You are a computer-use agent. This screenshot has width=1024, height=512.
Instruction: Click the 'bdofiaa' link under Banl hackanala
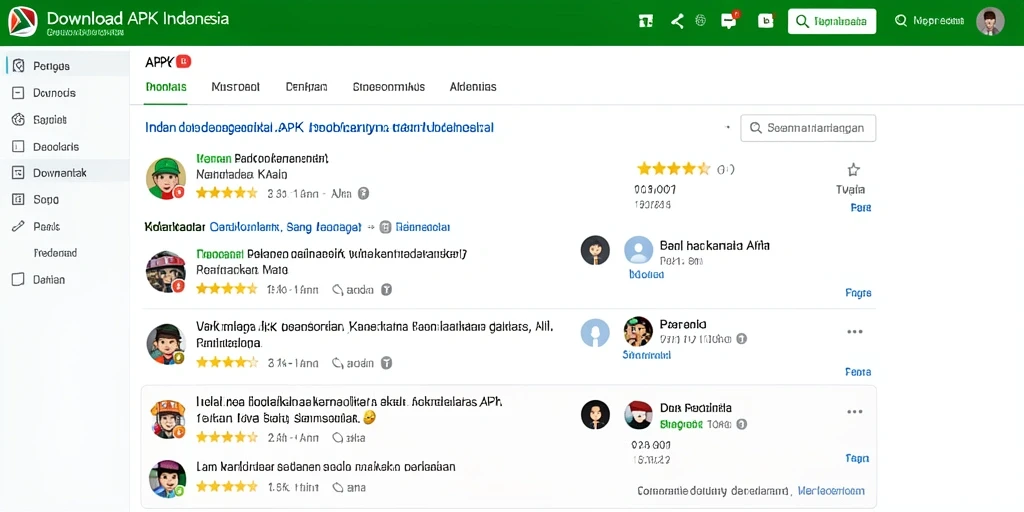pyautogui.click(x=647, y=275)
